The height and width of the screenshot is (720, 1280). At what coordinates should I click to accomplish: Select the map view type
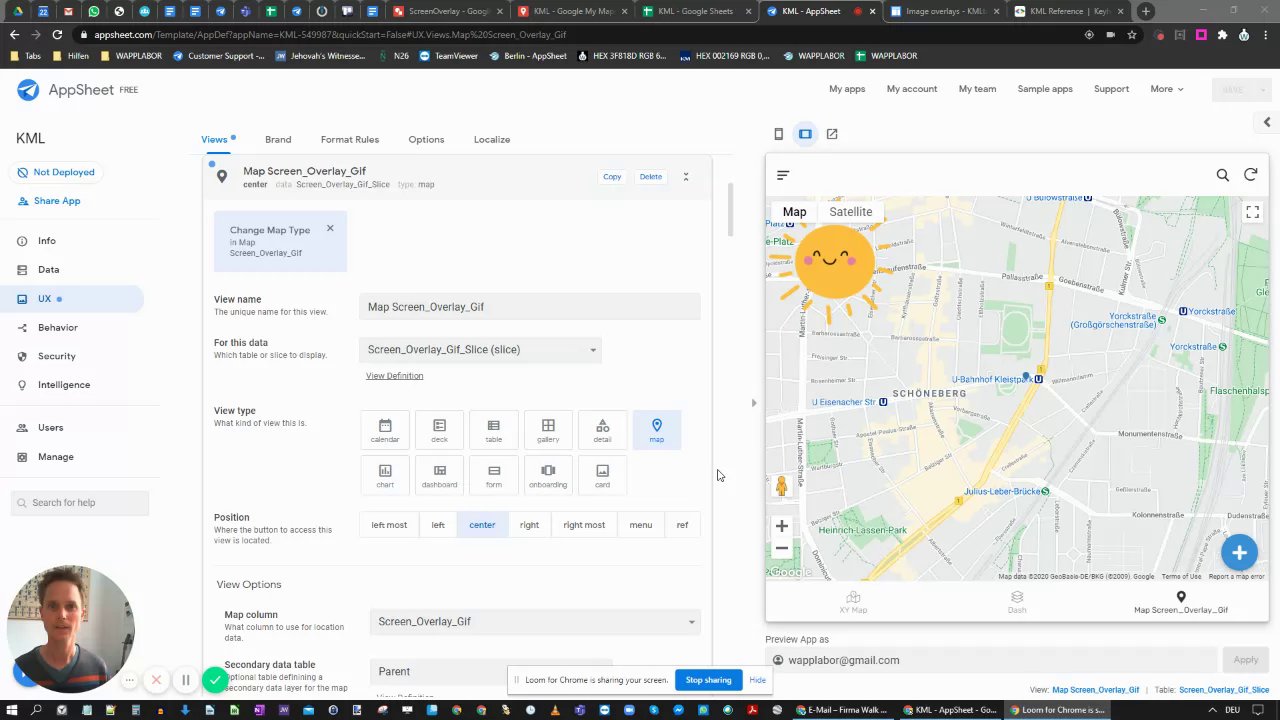pos(657,430)
